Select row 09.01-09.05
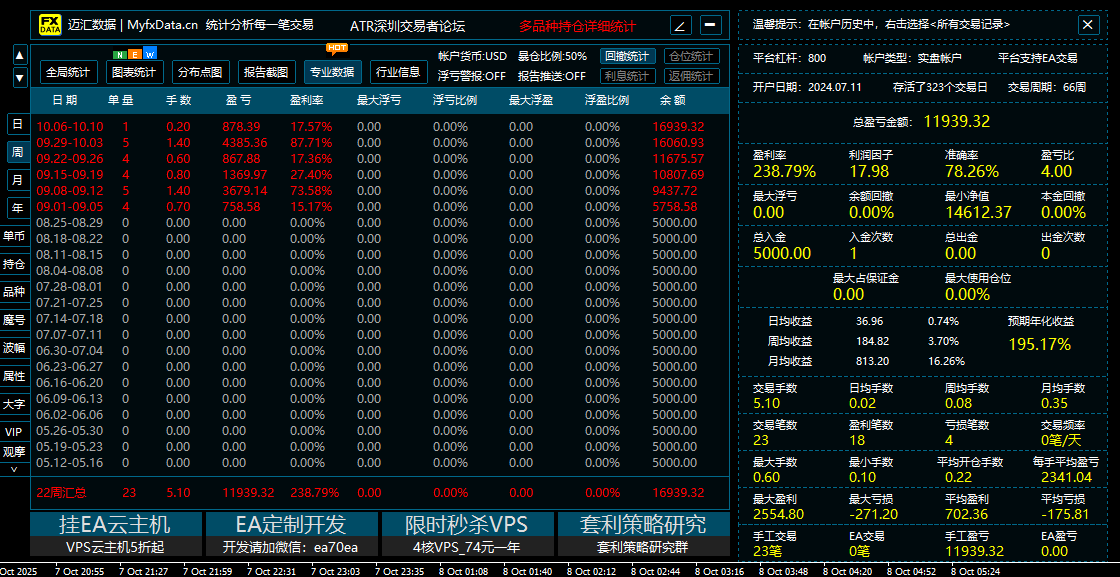The width and height of the screenshot is (1120, 577). click(379, 206)
